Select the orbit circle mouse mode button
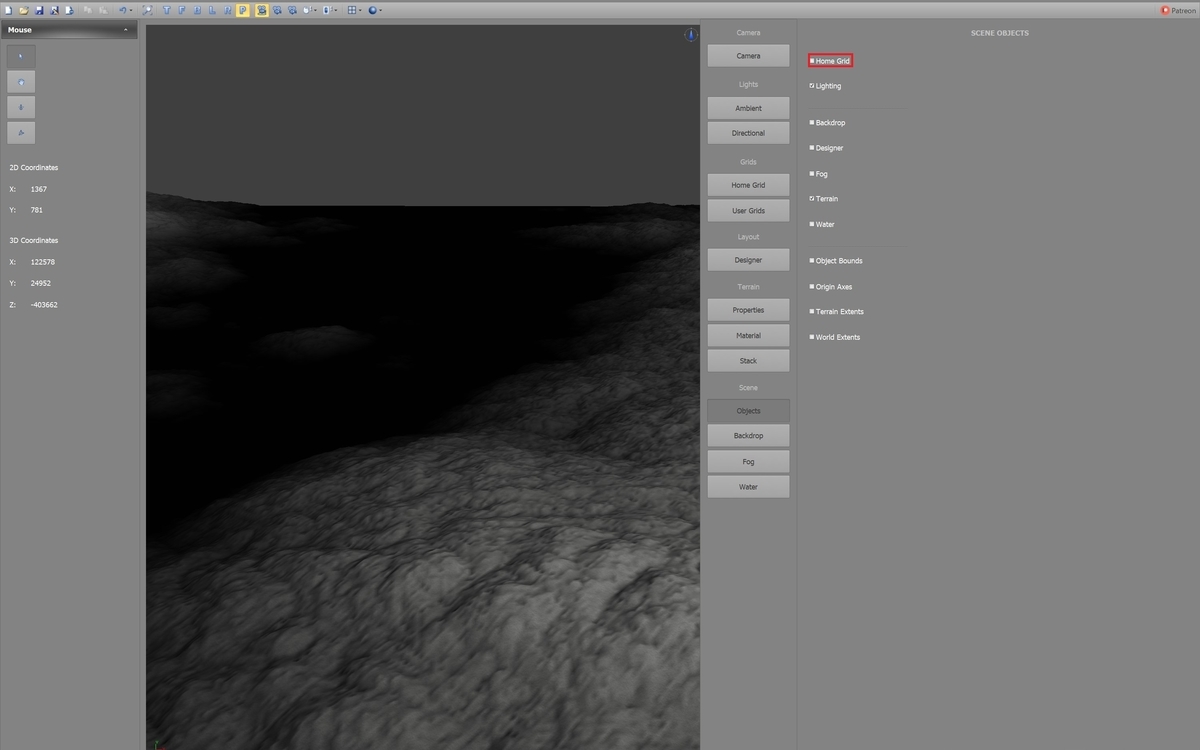1200x750 pixels. click(21, 82)
